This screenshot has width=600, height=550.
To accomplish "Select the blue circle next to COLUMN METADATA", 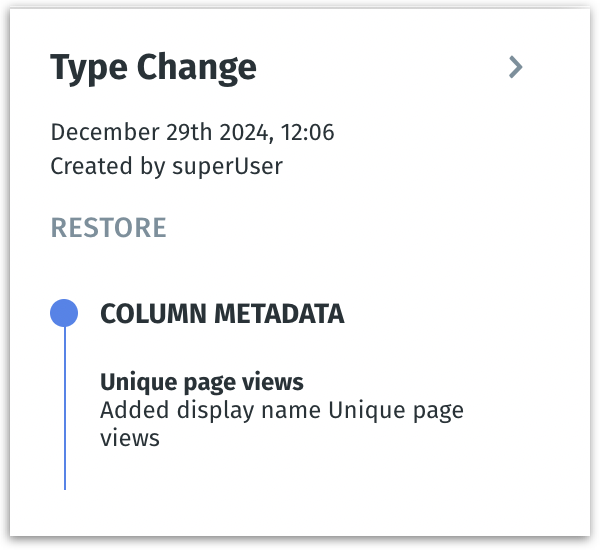I will [x=64, y=313].
